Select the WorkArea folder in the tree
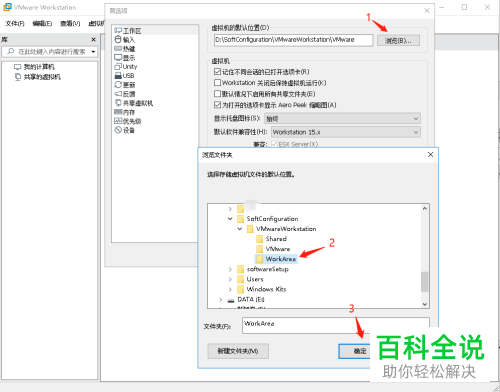Screen dimensions: 500x392 276,259
